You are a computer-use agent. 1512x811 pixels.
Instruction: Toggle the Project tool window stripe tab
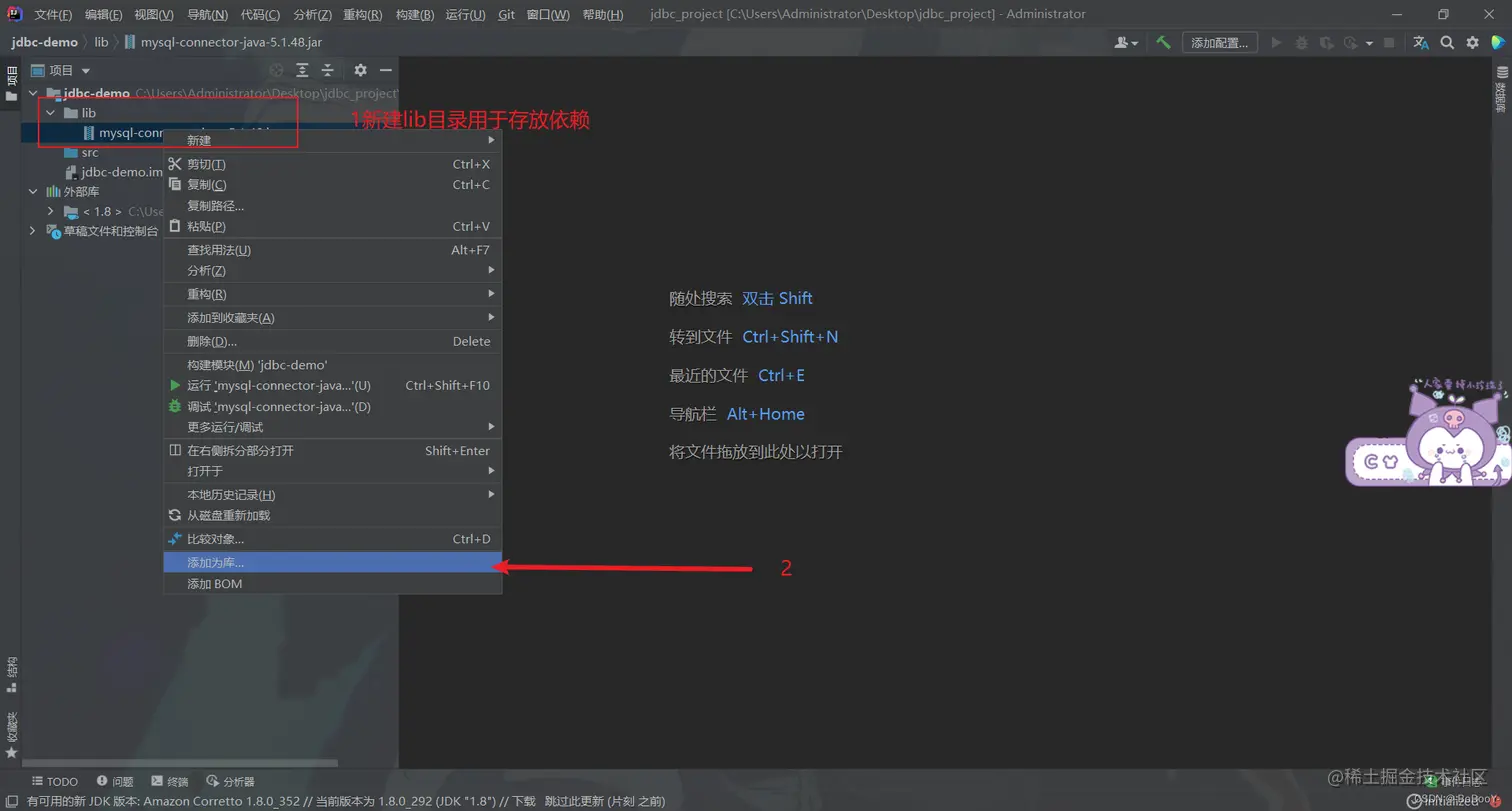click(11, 83)
